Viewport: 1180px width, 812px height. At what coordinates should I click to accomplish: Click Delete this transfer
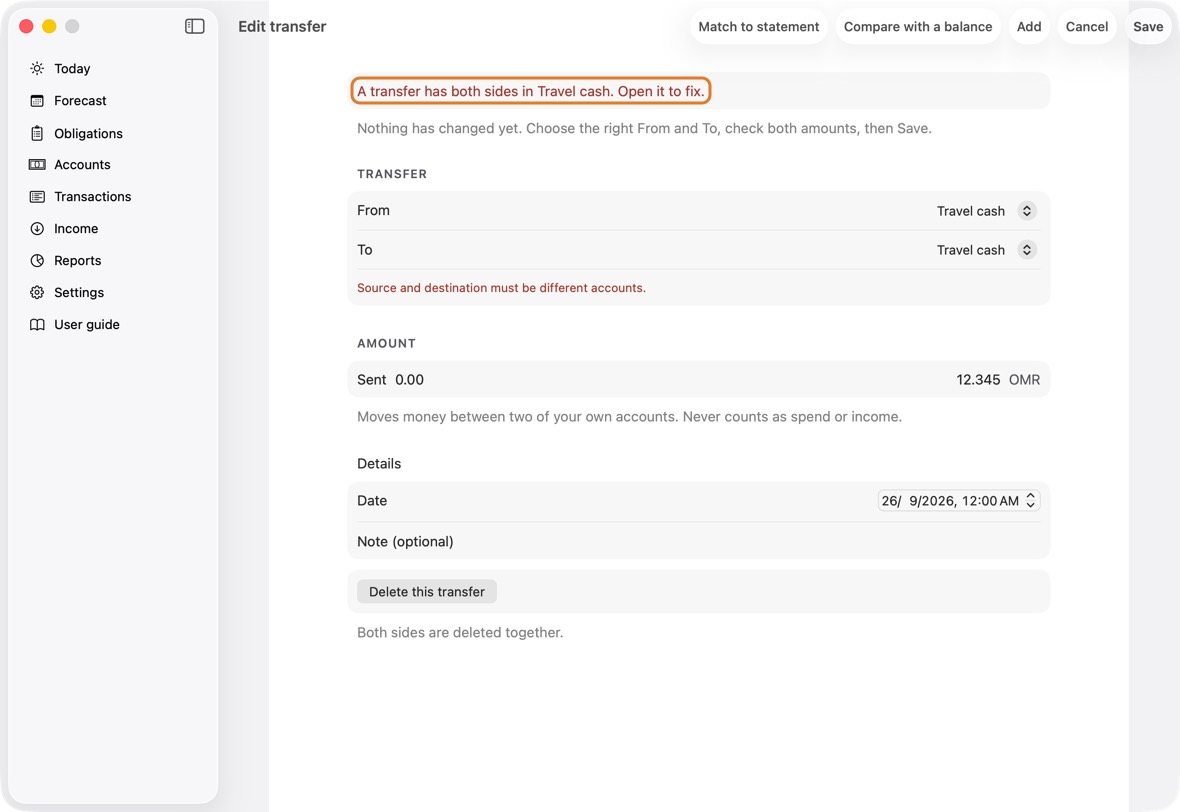click(427, 592)
